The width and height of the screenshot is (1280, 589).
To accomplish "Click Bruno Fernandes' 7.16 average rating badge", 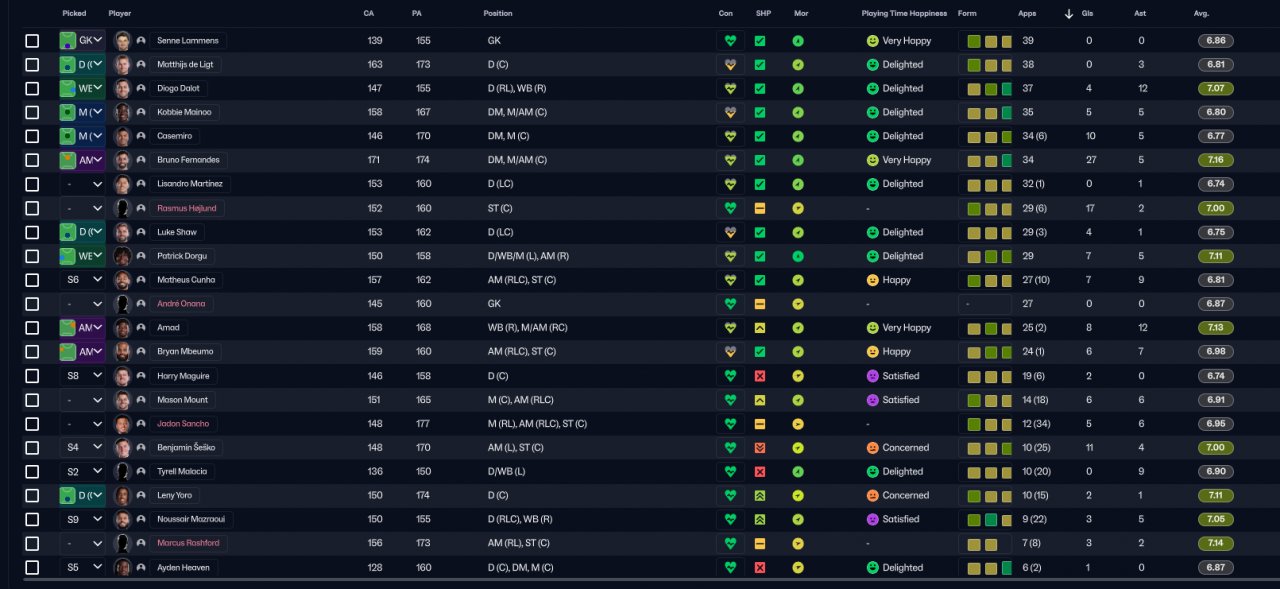I will tap(1215, 161).
